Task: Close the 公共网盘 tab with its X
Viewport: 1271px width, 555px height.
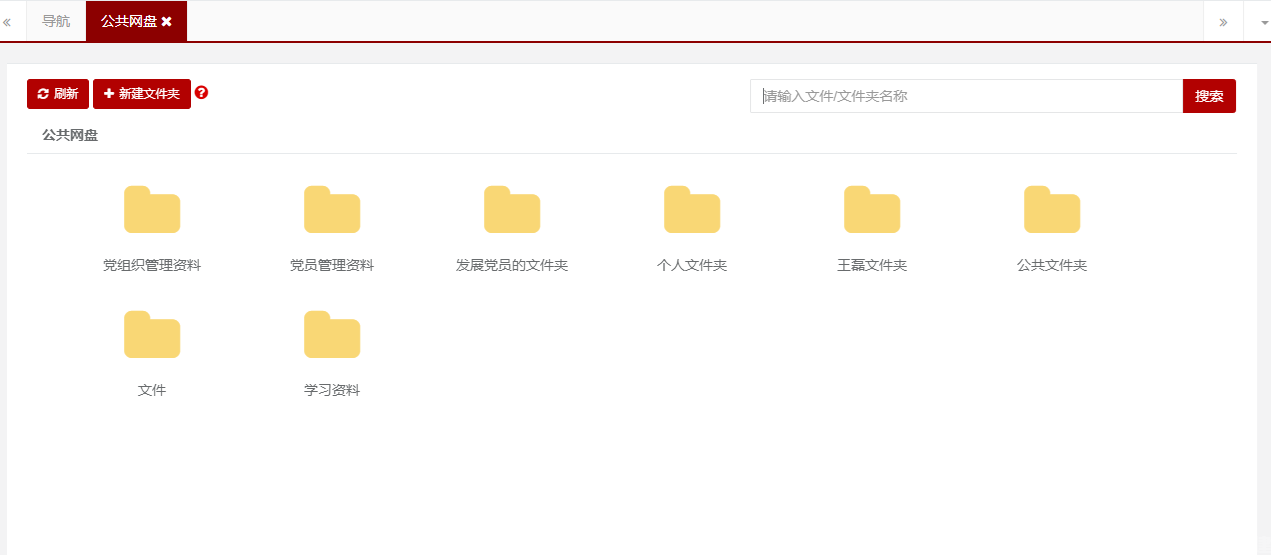Action: point(167,21)
